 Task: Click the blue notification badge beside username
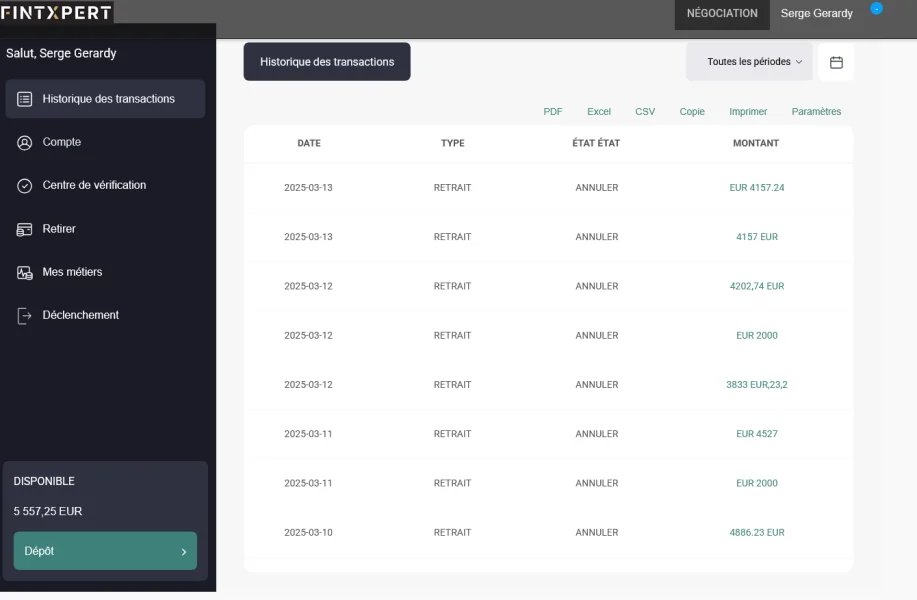876,9
